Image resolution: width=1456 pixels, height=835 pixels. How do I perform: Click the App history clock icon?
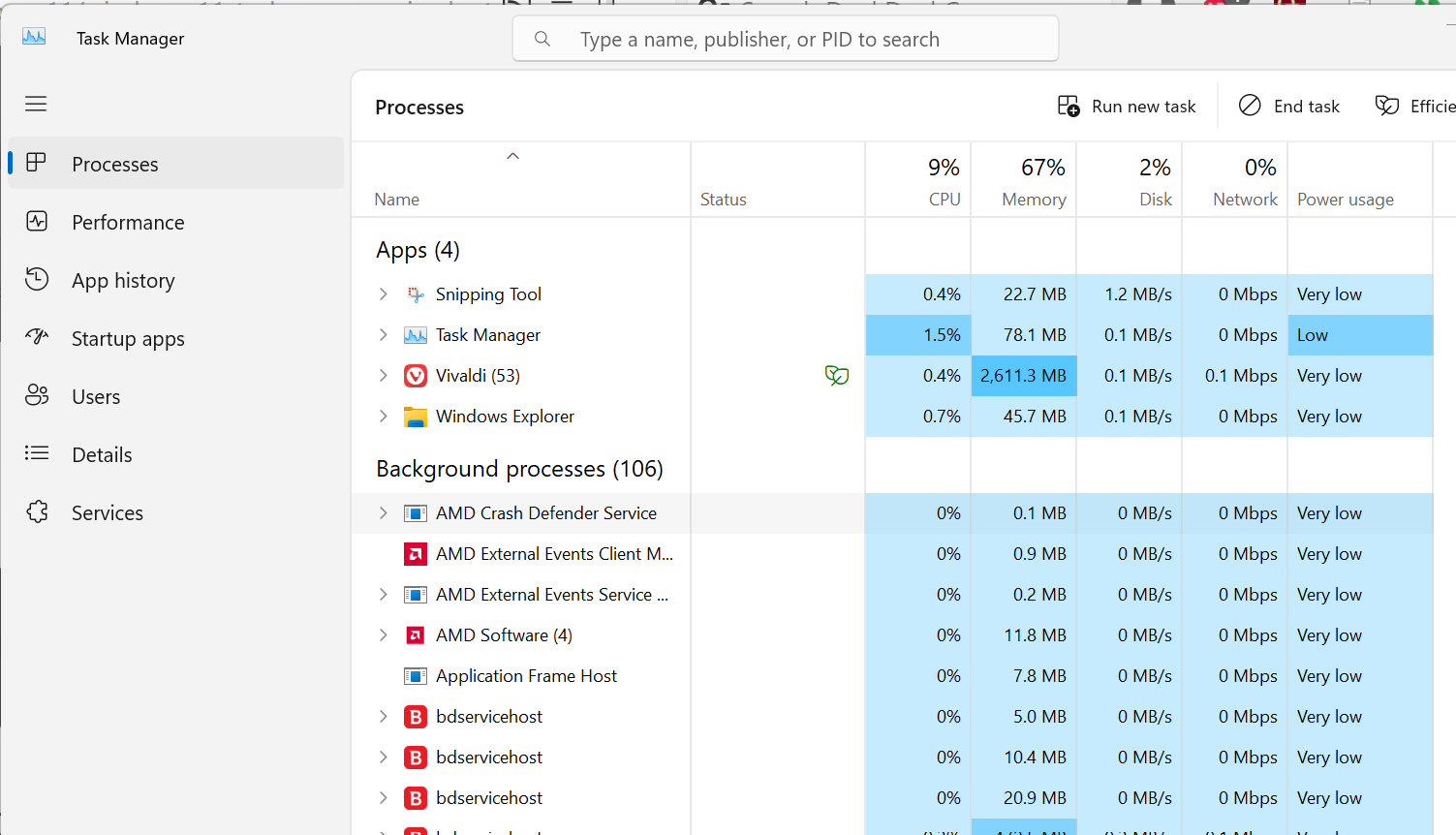pos(37,279)
